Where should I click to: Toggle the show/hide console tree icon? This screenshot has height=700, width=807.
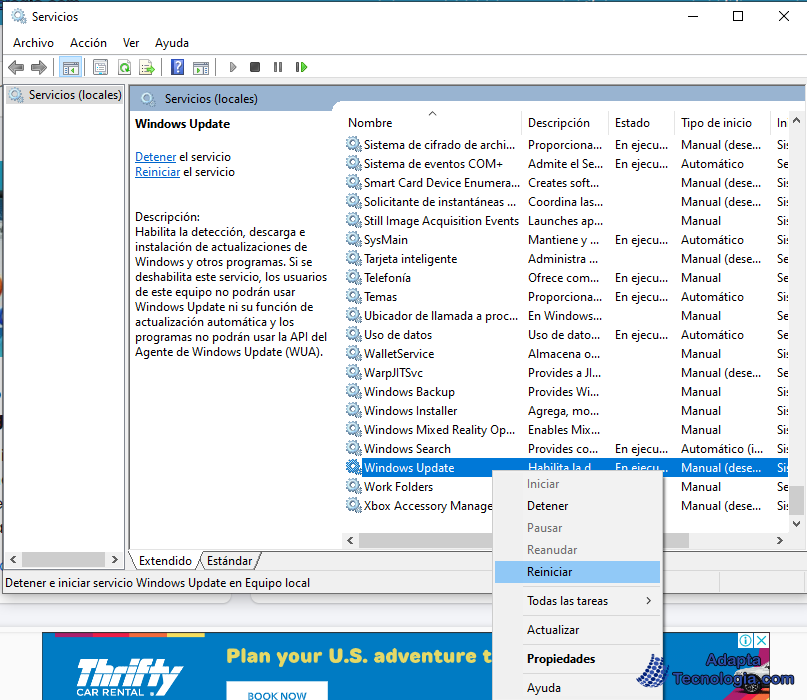(x=71, y=67)
